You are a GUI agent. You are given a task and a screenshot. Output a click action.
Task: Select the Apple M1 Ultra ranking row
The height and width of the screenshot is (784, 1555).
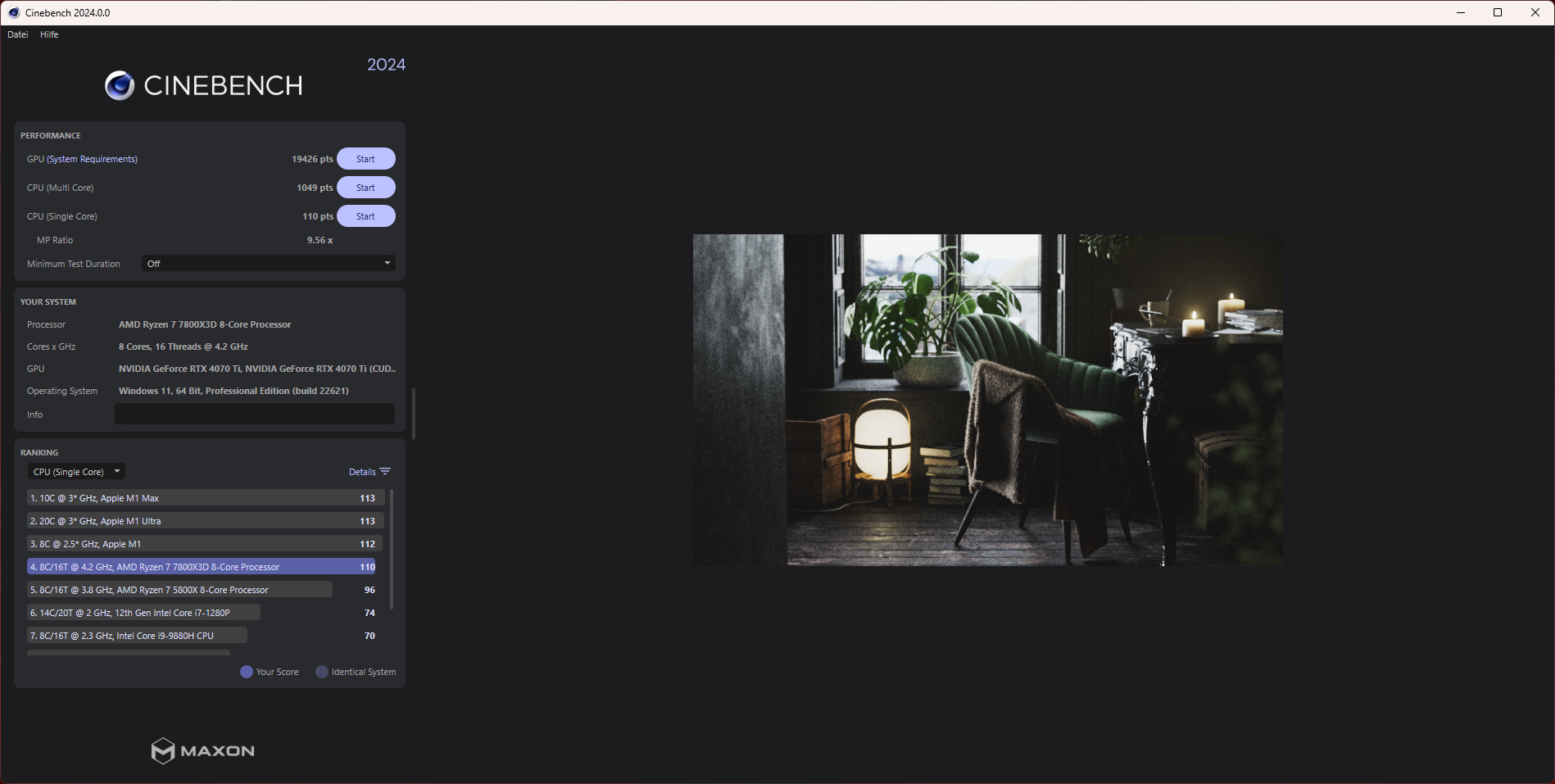coord(206,521)
